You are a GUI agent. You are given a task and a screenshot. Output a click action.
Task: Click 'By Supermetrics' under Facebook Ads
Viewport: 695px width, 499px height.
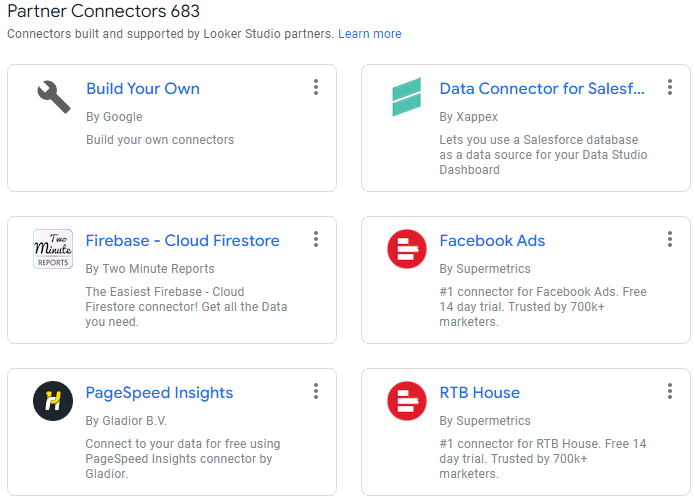click(x=484, y=269)
